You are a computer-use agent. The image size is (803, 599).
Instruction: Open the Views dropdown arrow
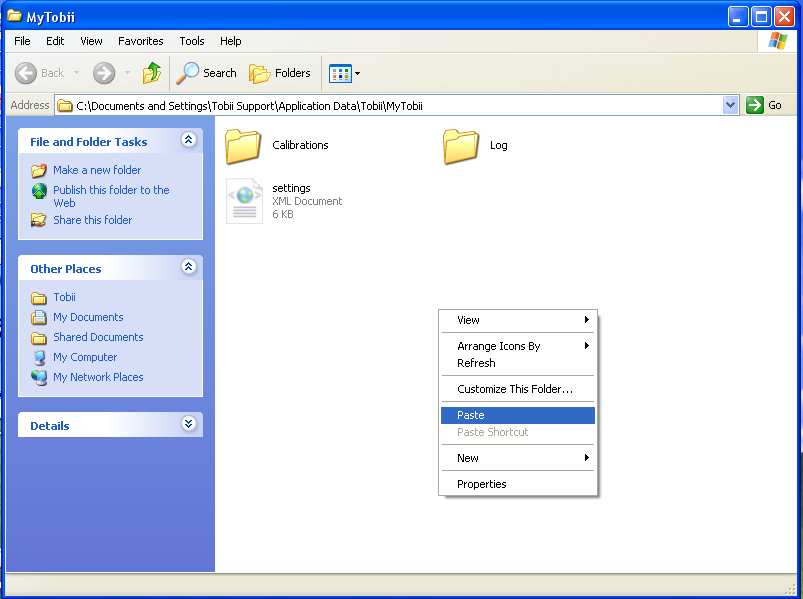pos(357,73)
